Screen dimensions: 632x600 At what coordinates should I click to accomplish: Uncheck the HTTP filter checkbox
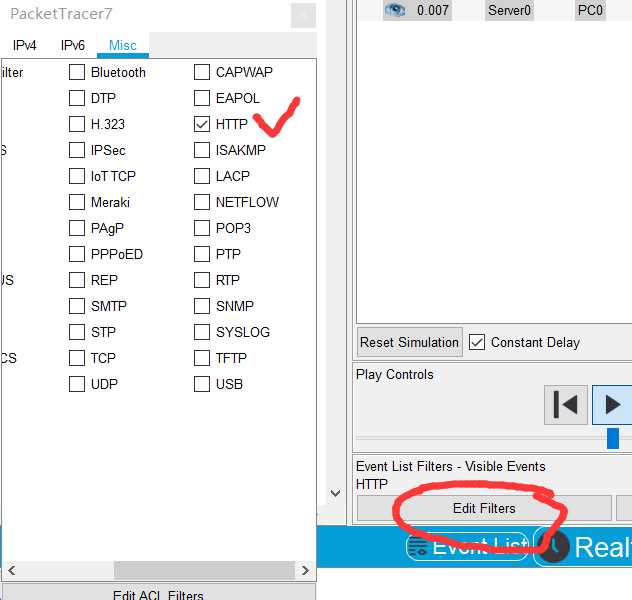(202, 124)
